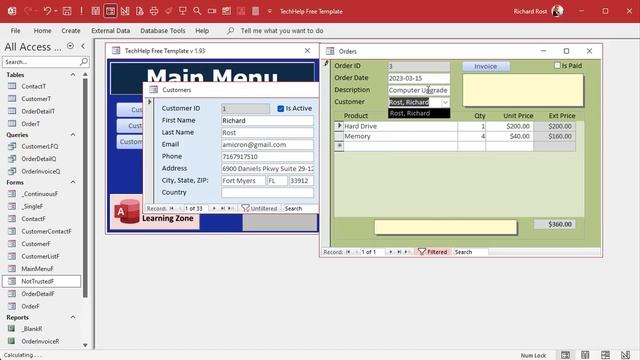640x360 pixels.
Task: Click the Description field in Orders
Action: click(x=419, y=90)
